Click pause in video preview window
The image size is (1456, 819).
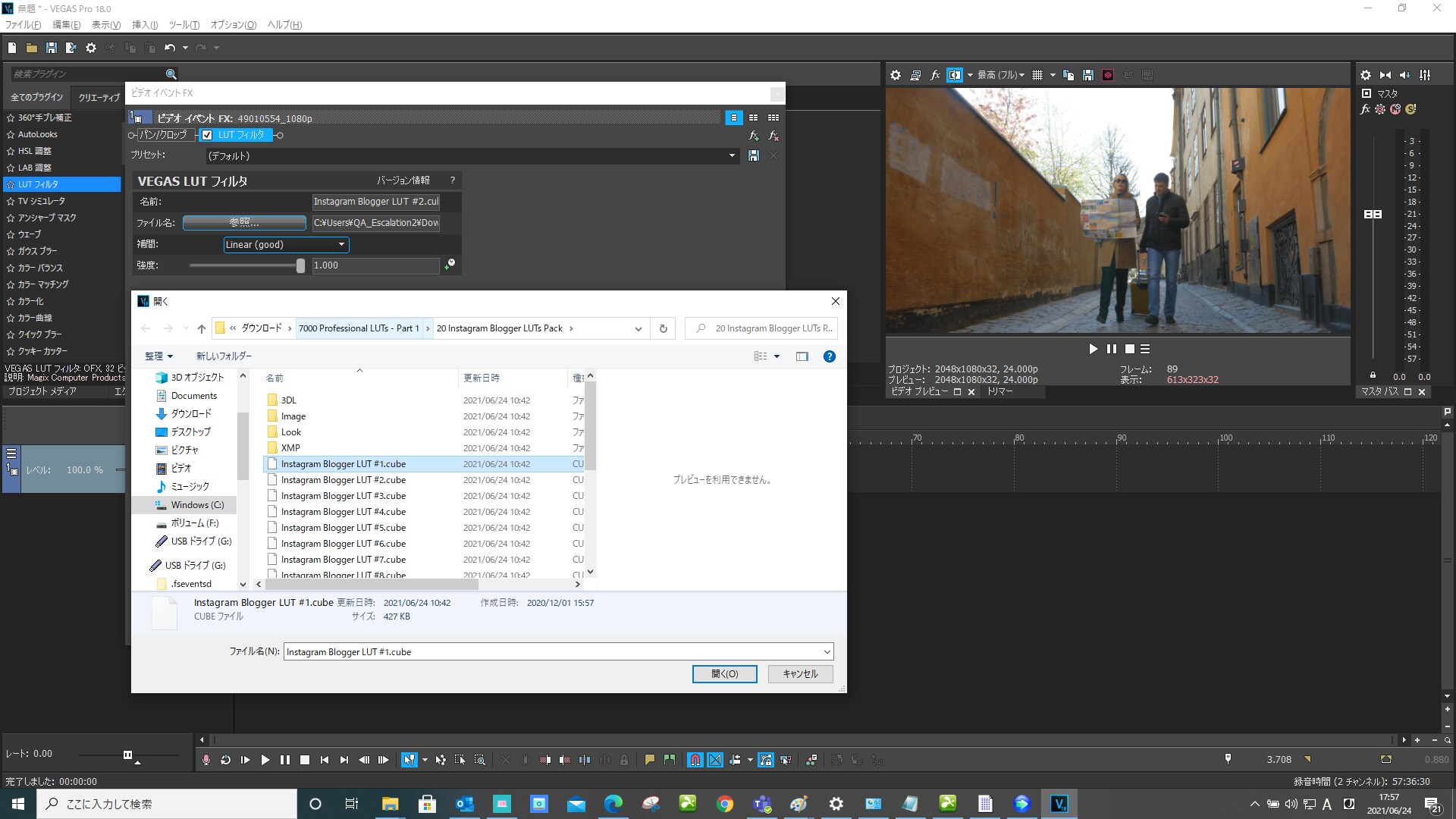pos(1111,349)
